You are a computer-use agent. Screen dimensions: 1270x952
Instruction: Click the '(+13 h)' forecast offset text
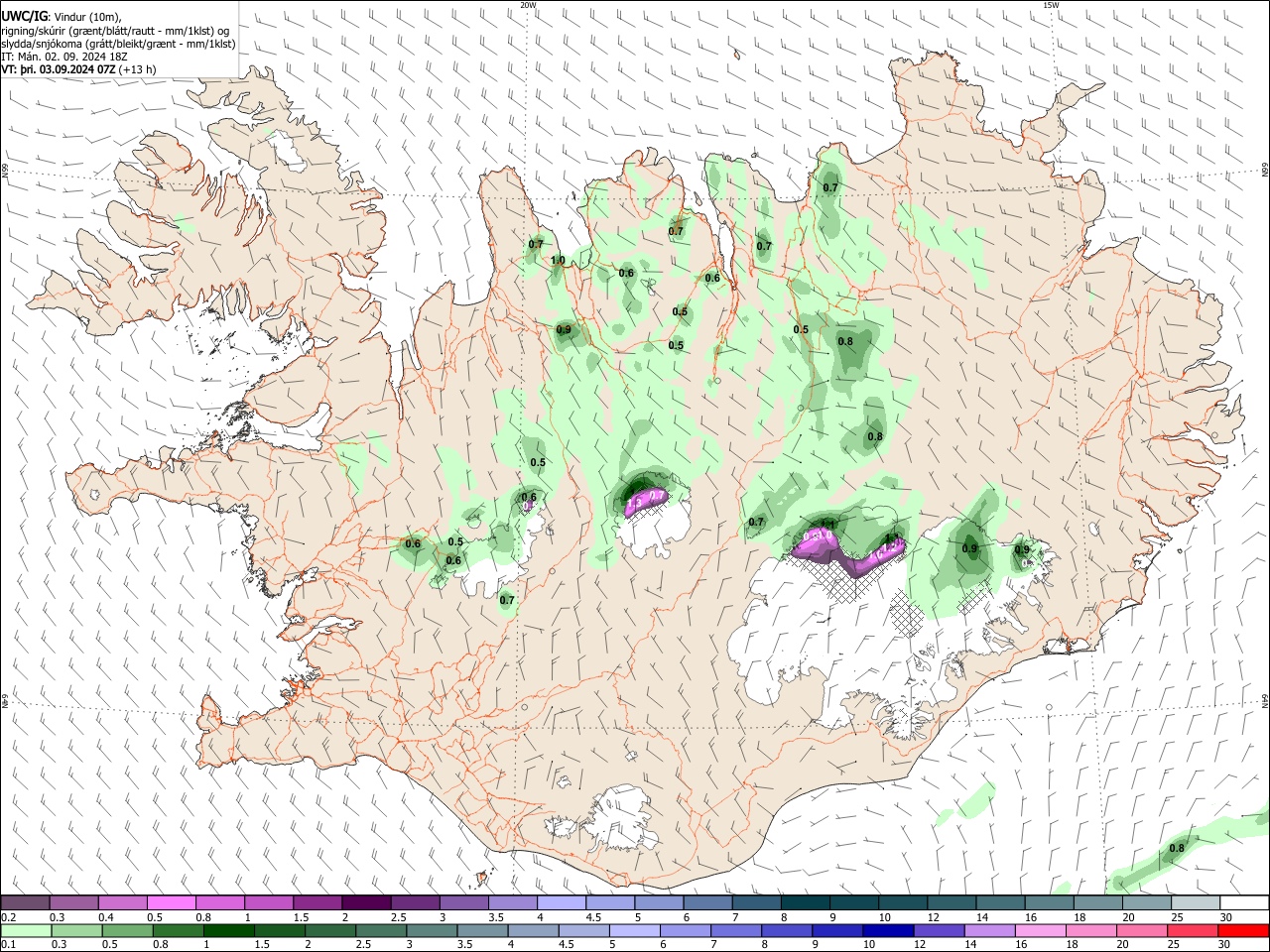click(138, 69)
